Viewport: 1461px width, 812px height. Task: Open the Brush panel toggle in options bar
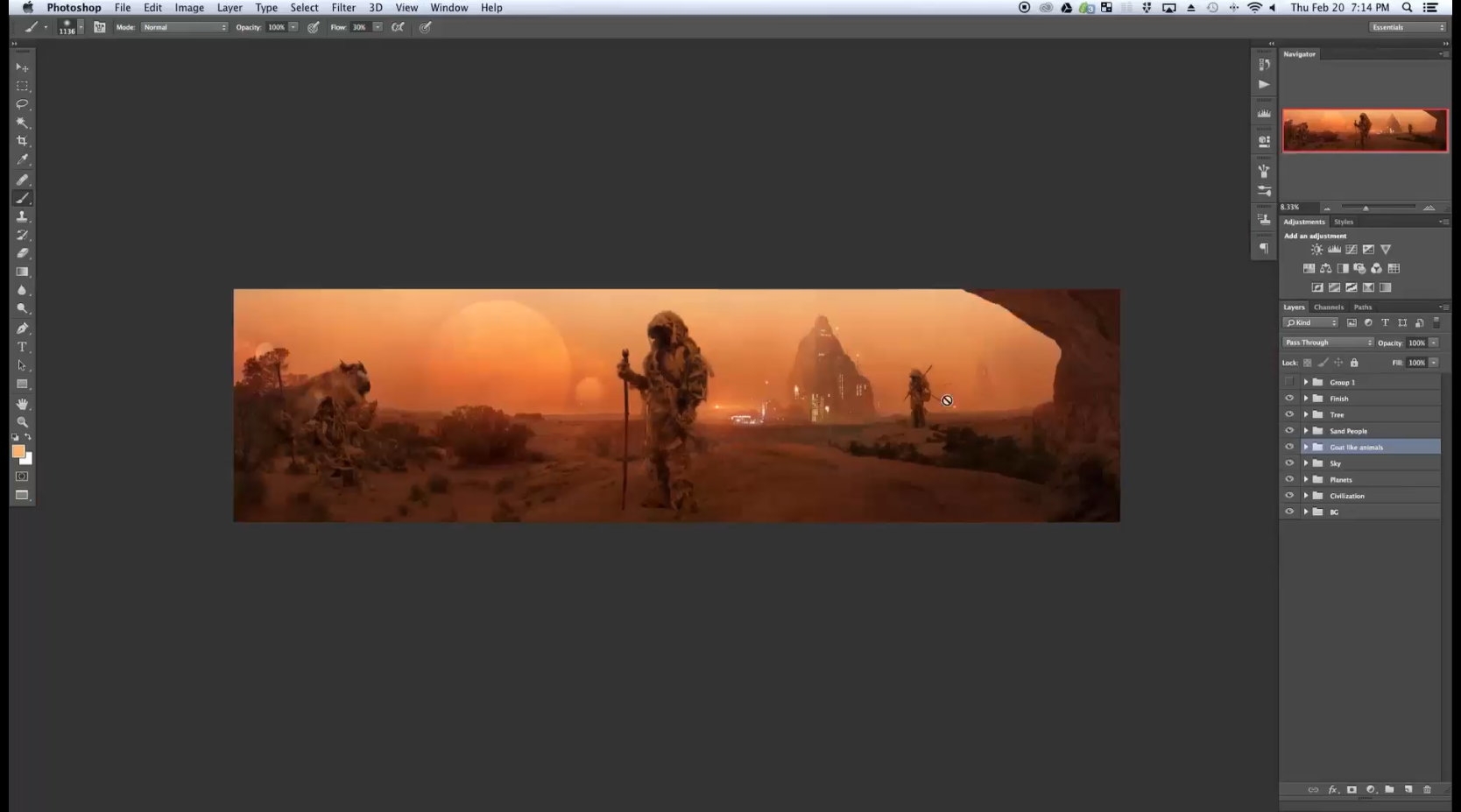100,27
